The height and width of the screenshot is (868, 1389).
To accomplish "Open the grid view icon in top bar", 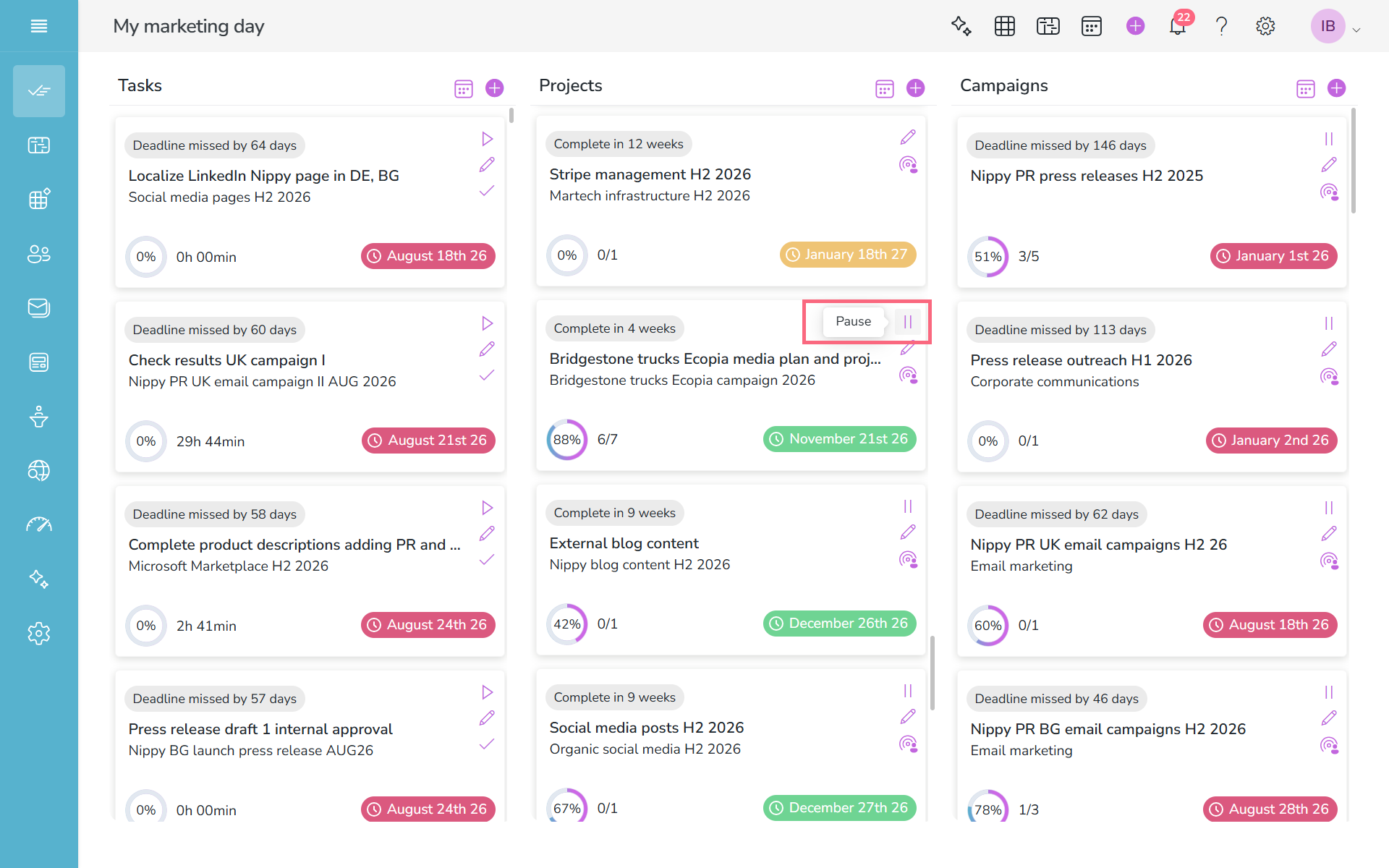I will tap(1005, 26).
